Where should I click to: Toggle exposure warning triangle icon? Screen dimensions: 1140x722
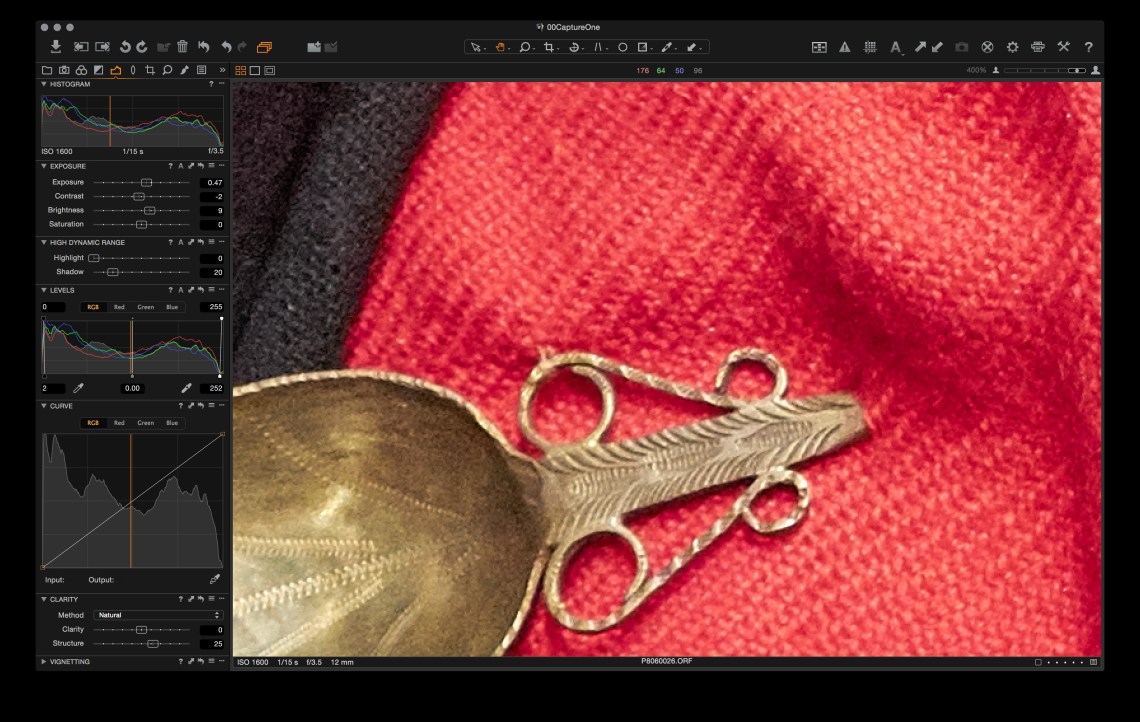844,47
